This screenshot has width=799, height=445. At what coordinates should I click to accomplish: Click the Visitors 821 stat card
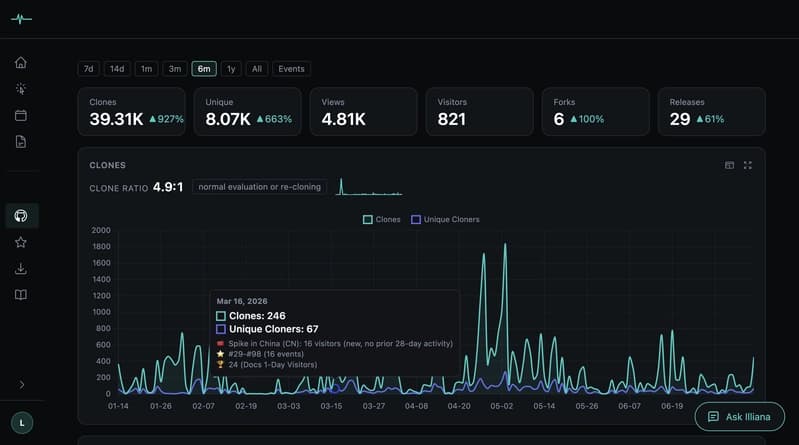point(480,112)
